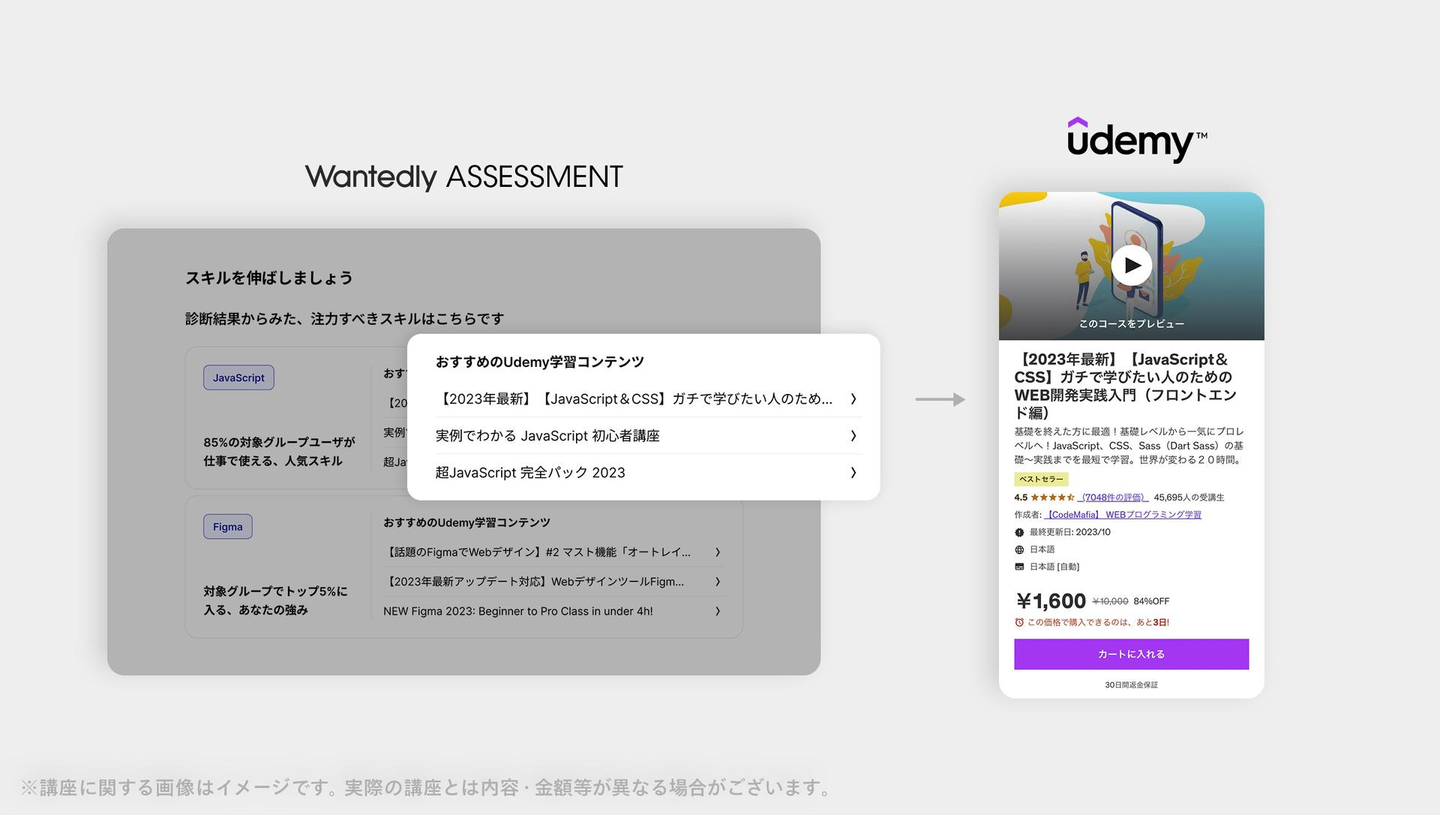The image size is (1440, 815).
Task: Click the struck-through ¥10,000 original price
Action: [x=1110, y=601]
